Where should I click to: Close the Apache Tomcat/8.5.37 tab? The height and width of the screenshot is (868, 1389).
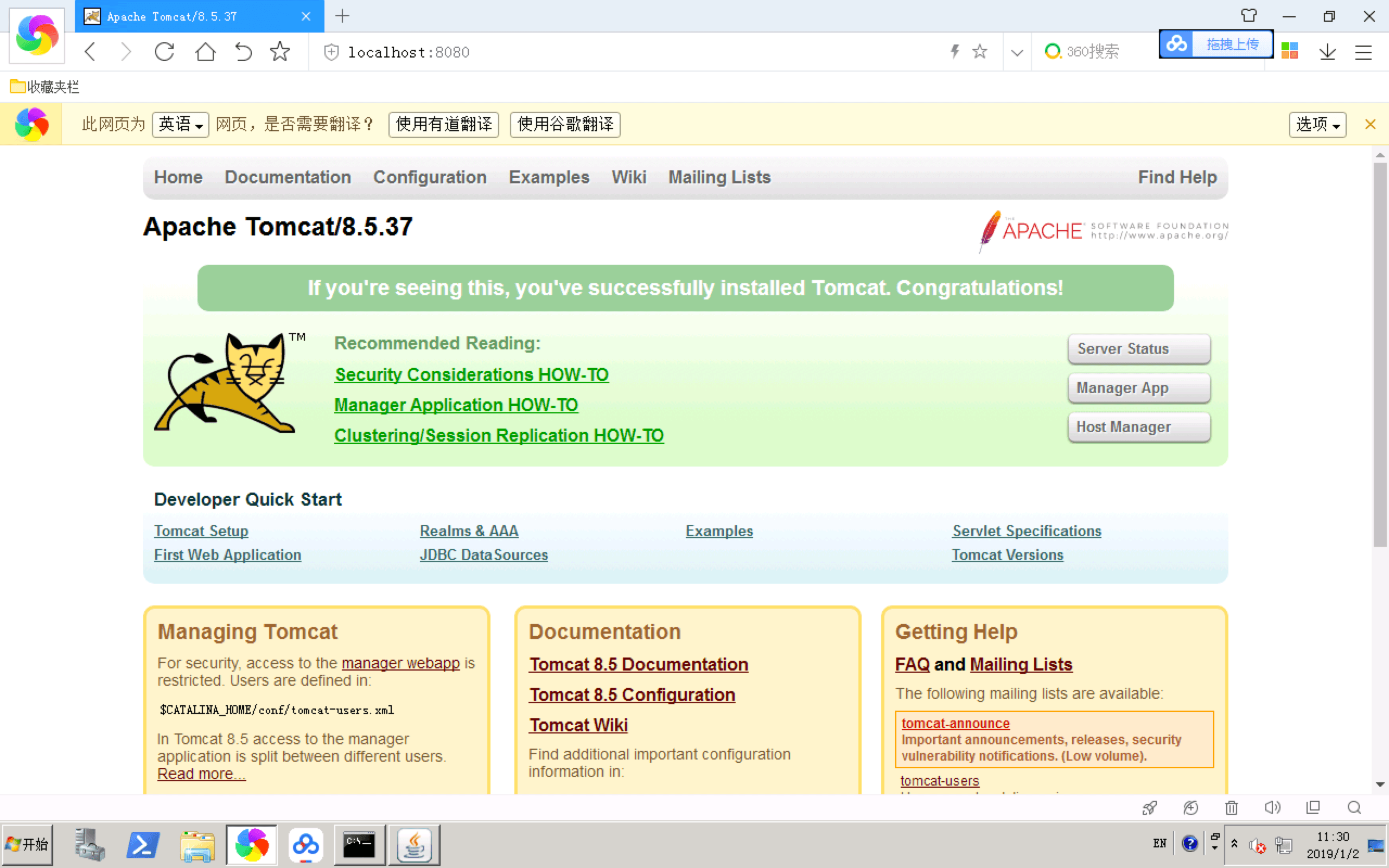point(306,17)
